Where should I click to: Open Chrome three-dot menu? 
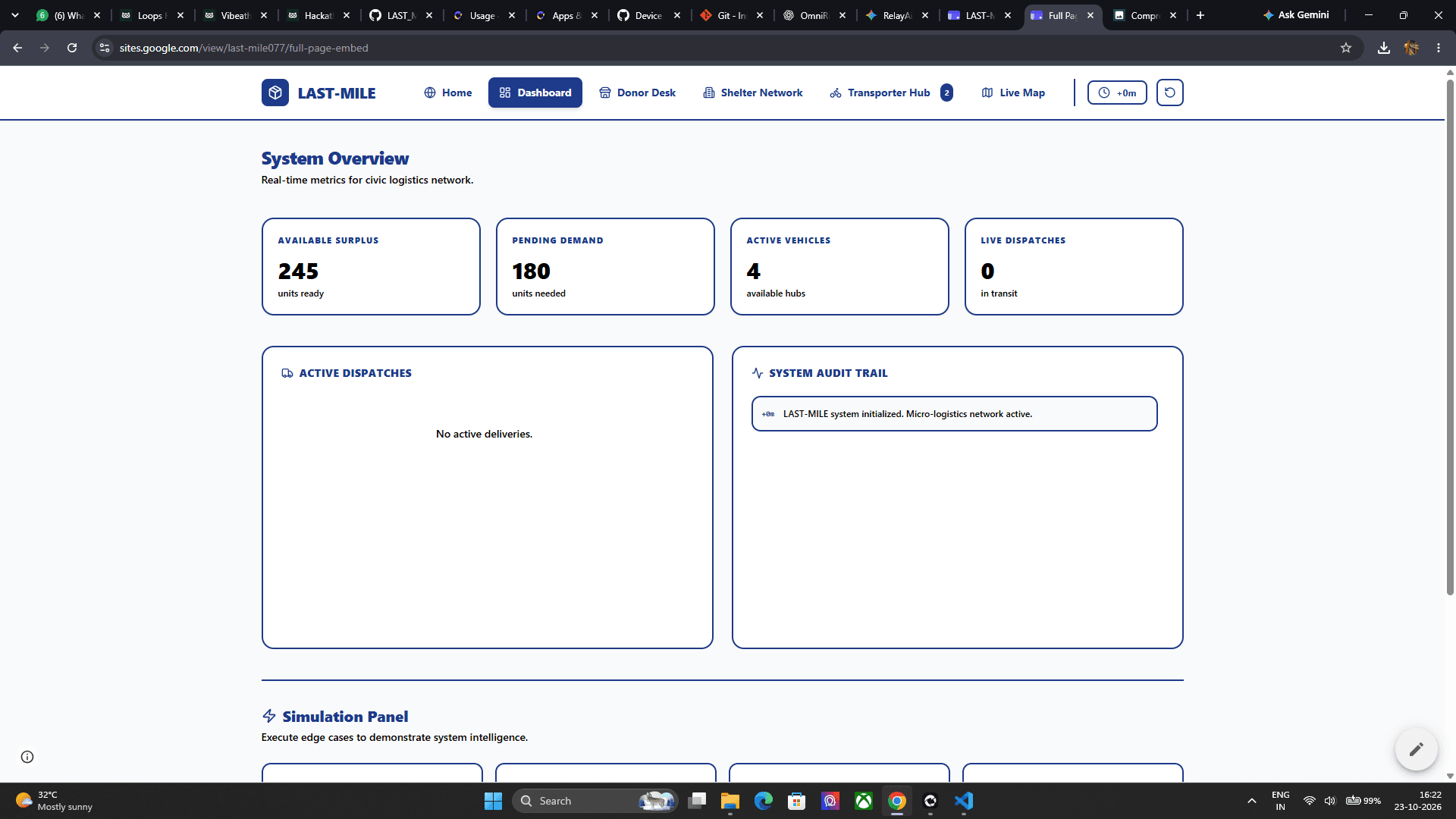(x=1439, y=48)
